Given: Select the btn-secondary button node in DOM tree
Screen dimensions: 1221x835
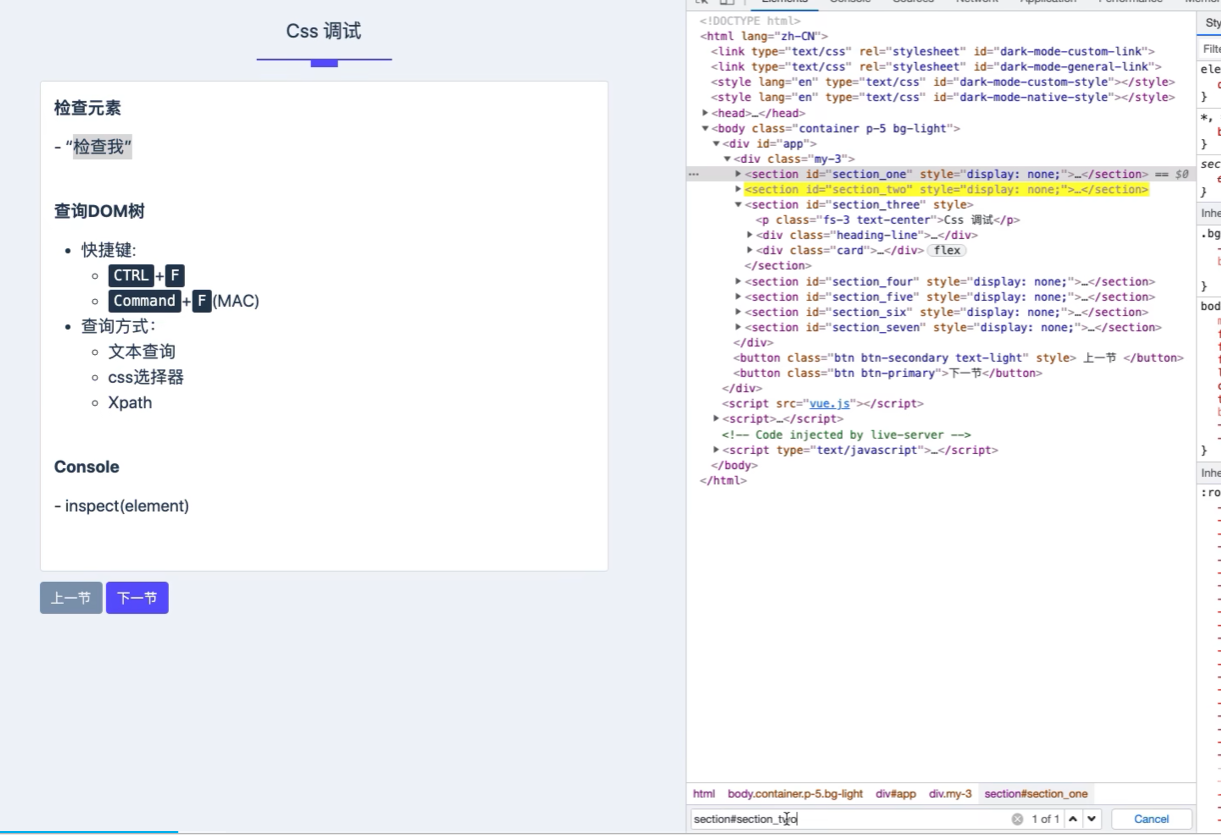Looking at the screenshot, I should (x=958, y=358).
